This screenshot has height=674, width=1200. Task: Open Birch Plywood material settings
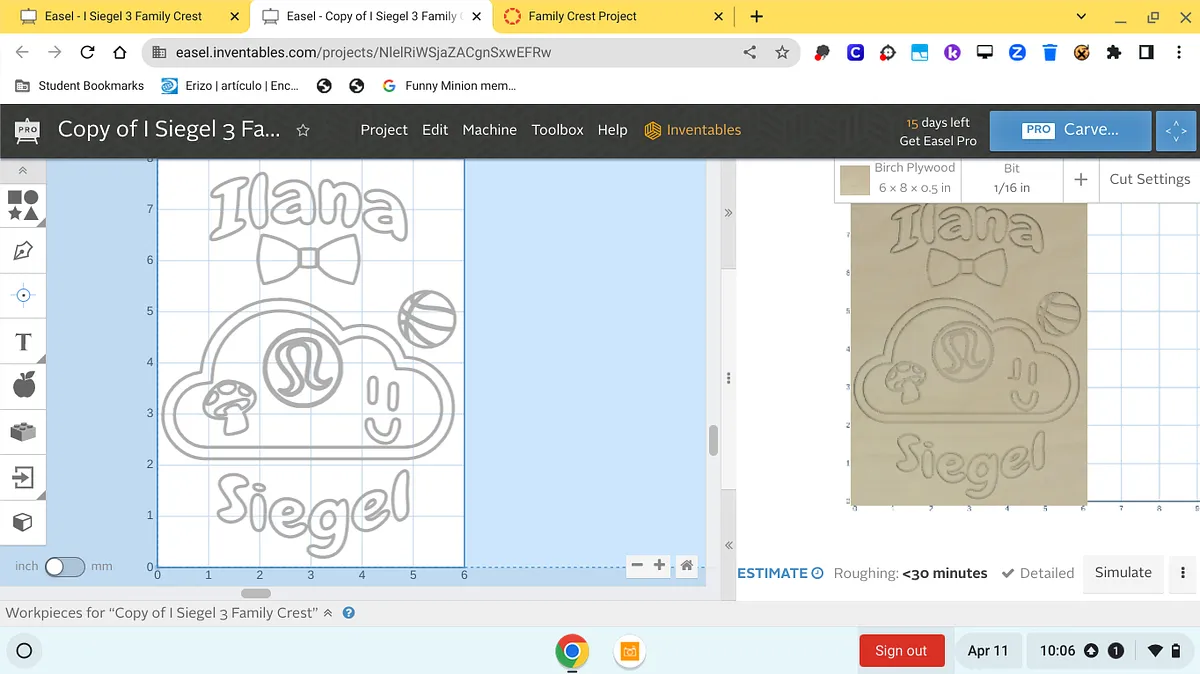[x=915, y=178]
